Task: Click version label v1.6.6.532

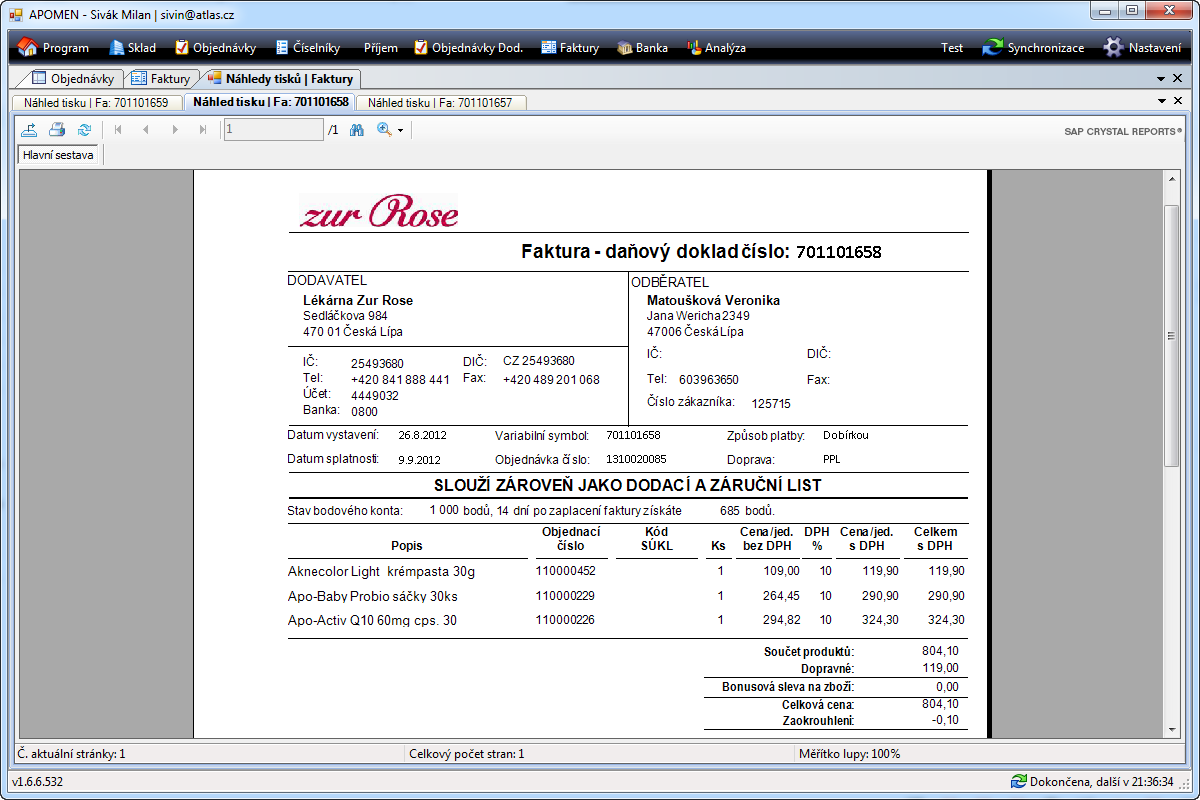Action: pos(37,781)
